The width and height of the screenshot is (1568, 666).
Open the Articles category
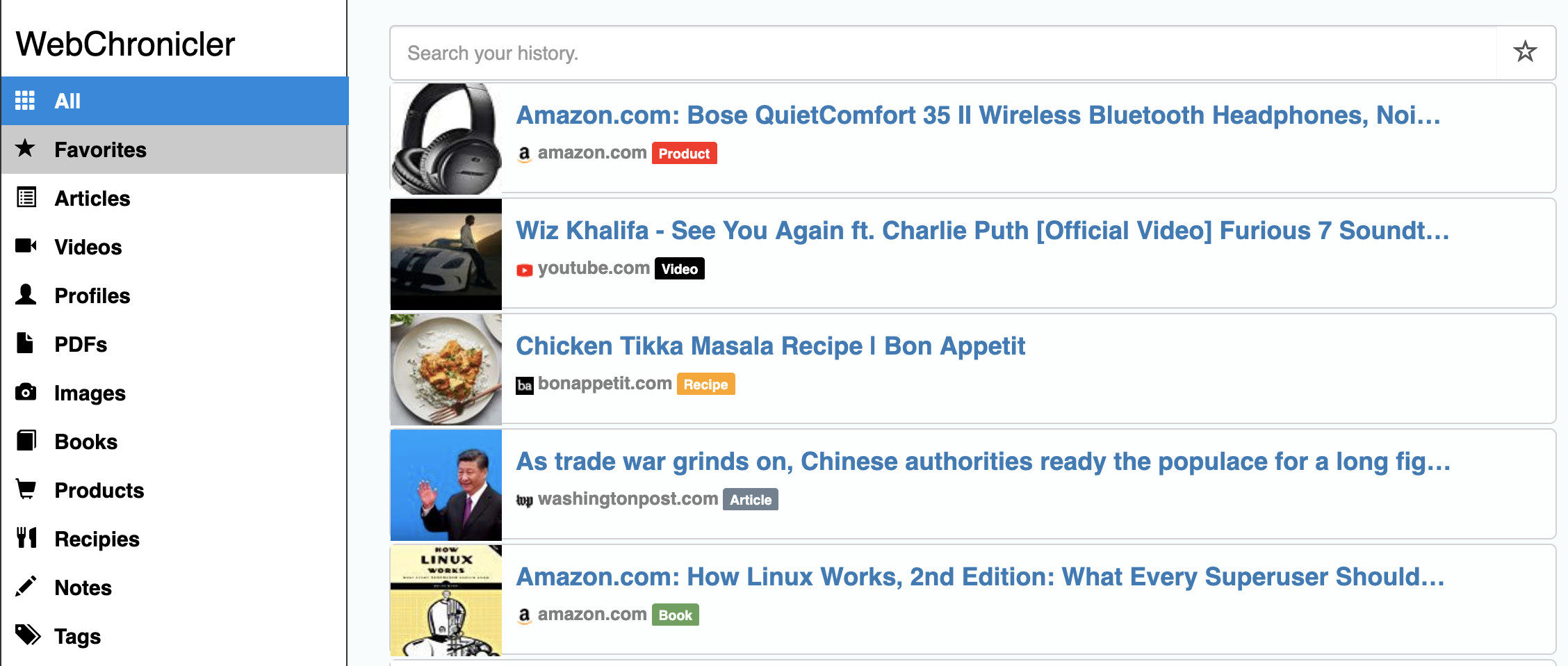coord(92,198)
